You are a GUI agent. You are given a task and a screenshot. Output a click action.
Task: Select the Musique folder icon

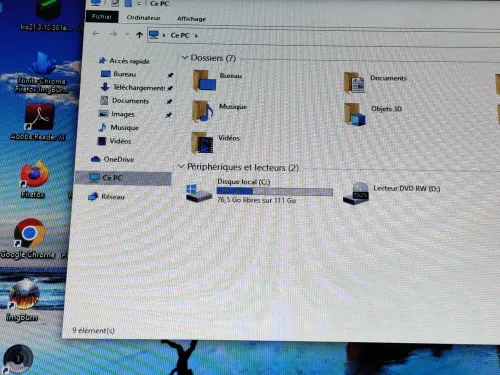203,111
